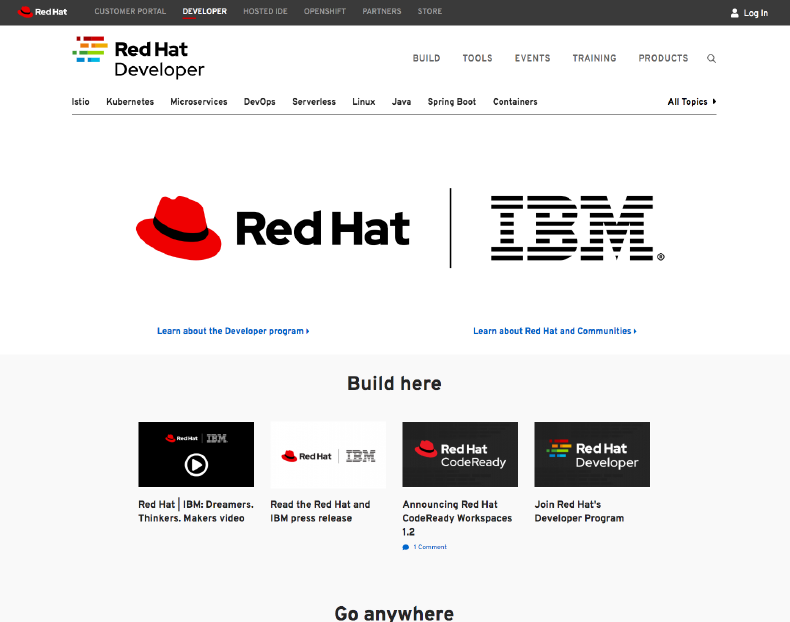Open the search magnifier icon
790x622 pixels.
711,58
